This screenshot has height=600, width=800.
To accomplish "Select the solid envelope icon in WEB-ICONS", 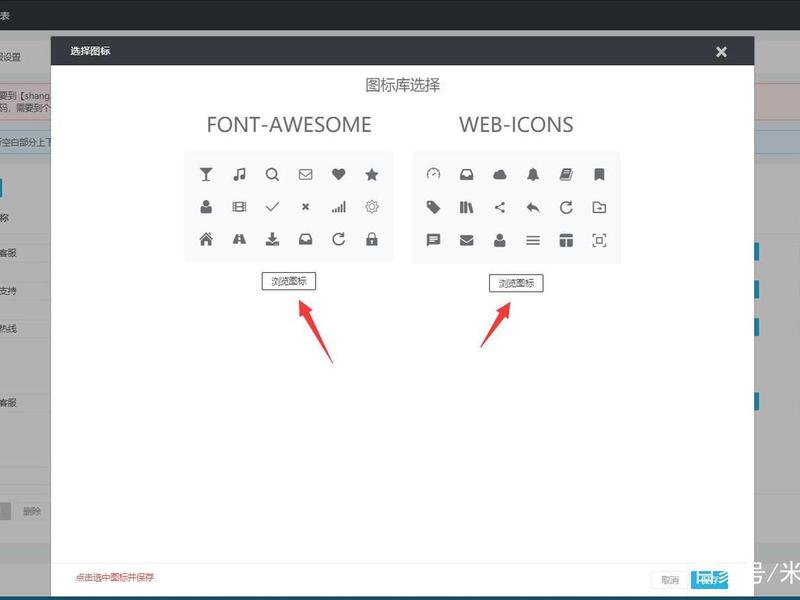I will [x=466, y=240].
